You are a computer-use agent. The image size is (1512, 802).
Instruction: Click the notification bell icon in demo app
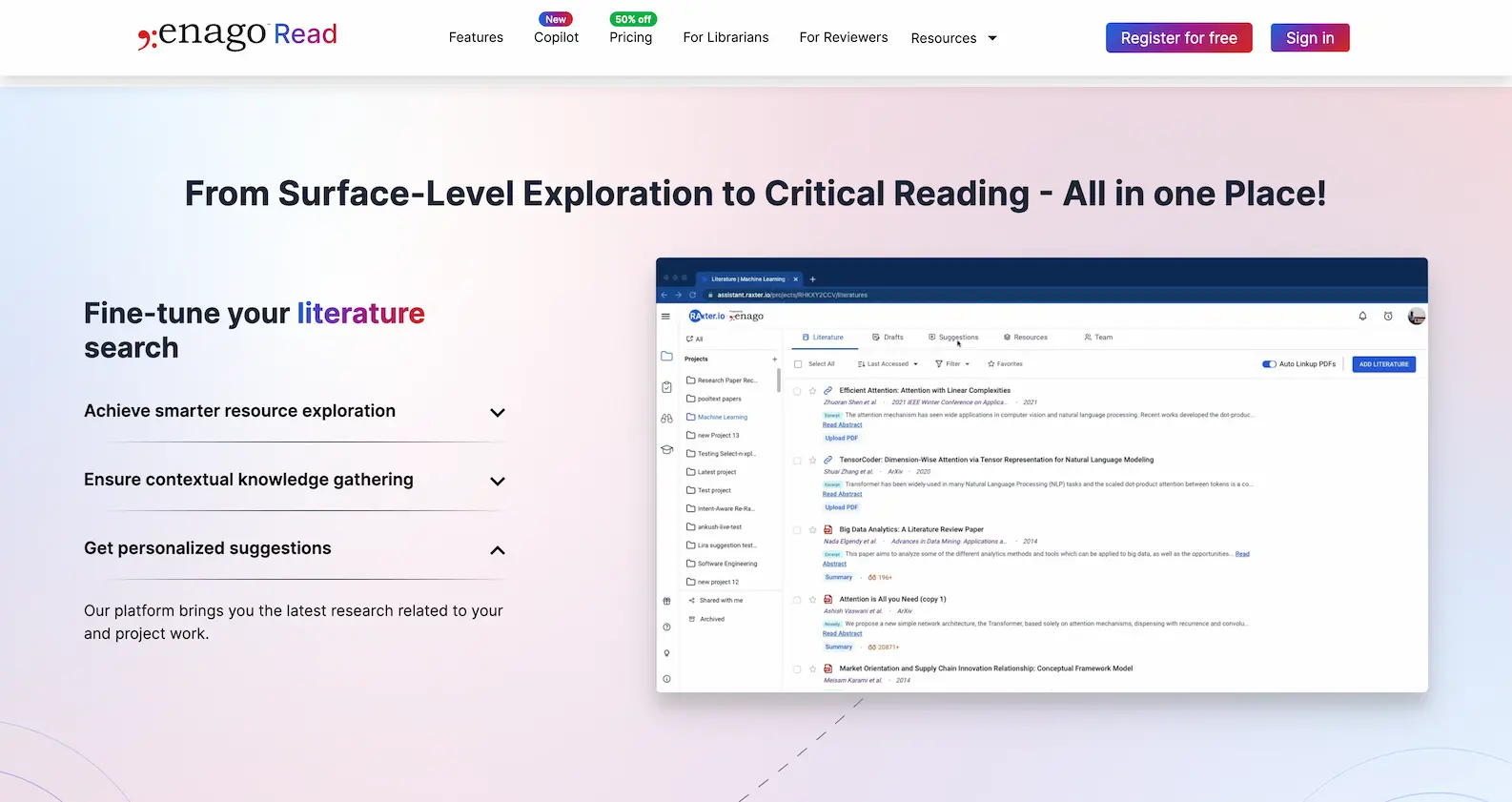1362,316
